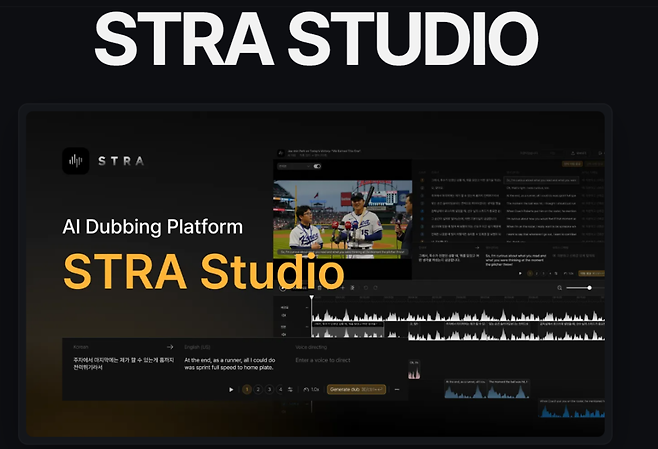
Task: Click the project icon beside the video title
Action: [x=281, y=153]
